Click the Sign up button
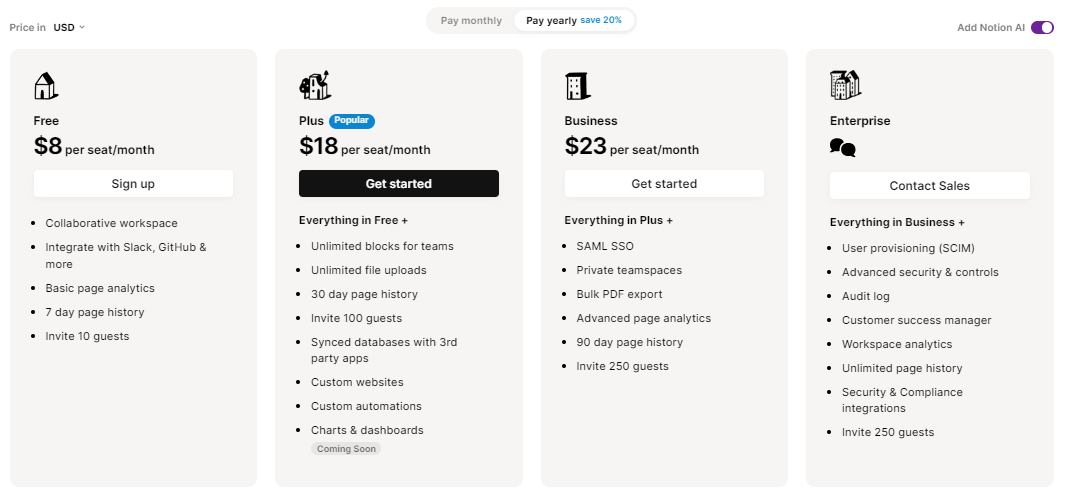This screenshot has height=492, width=1070. pos(133,184)
